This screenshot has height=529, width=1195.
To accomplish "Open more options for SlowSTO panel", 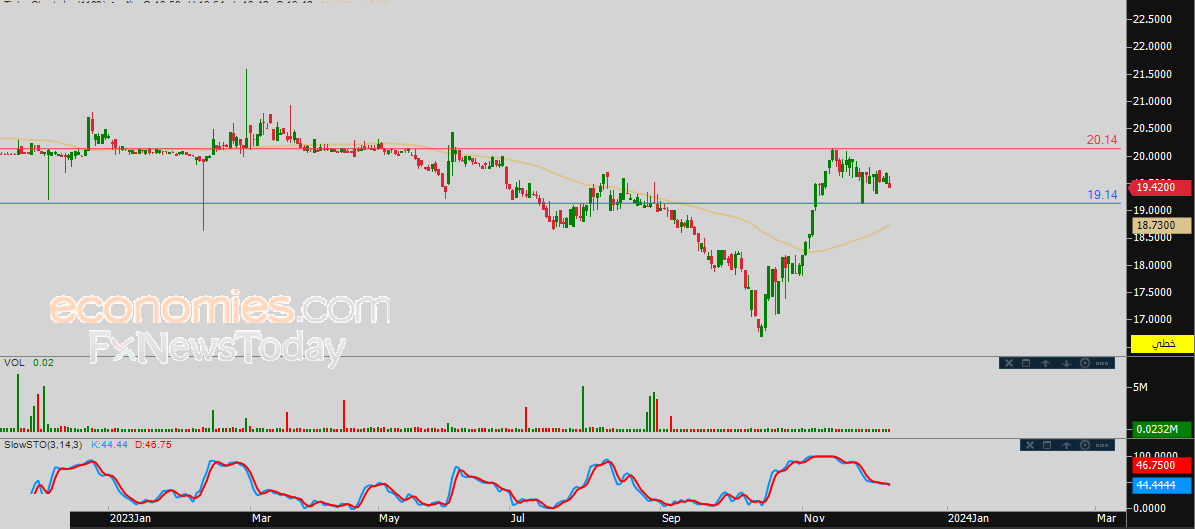I will (x=1102, y=445).
